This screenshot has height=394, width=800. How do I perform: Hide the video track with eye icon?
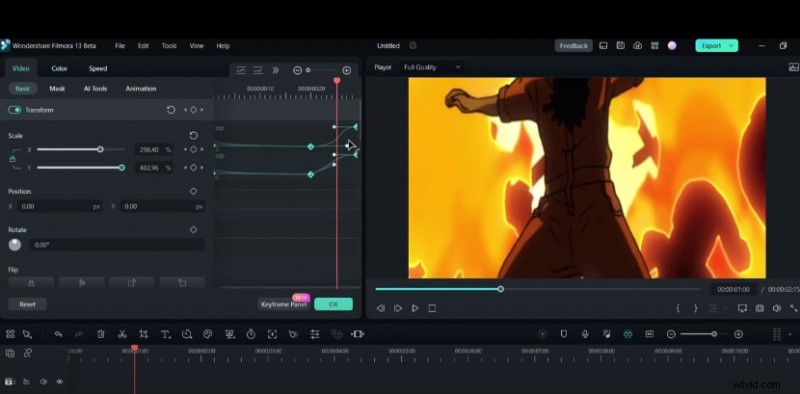click(x=59, y=381)
